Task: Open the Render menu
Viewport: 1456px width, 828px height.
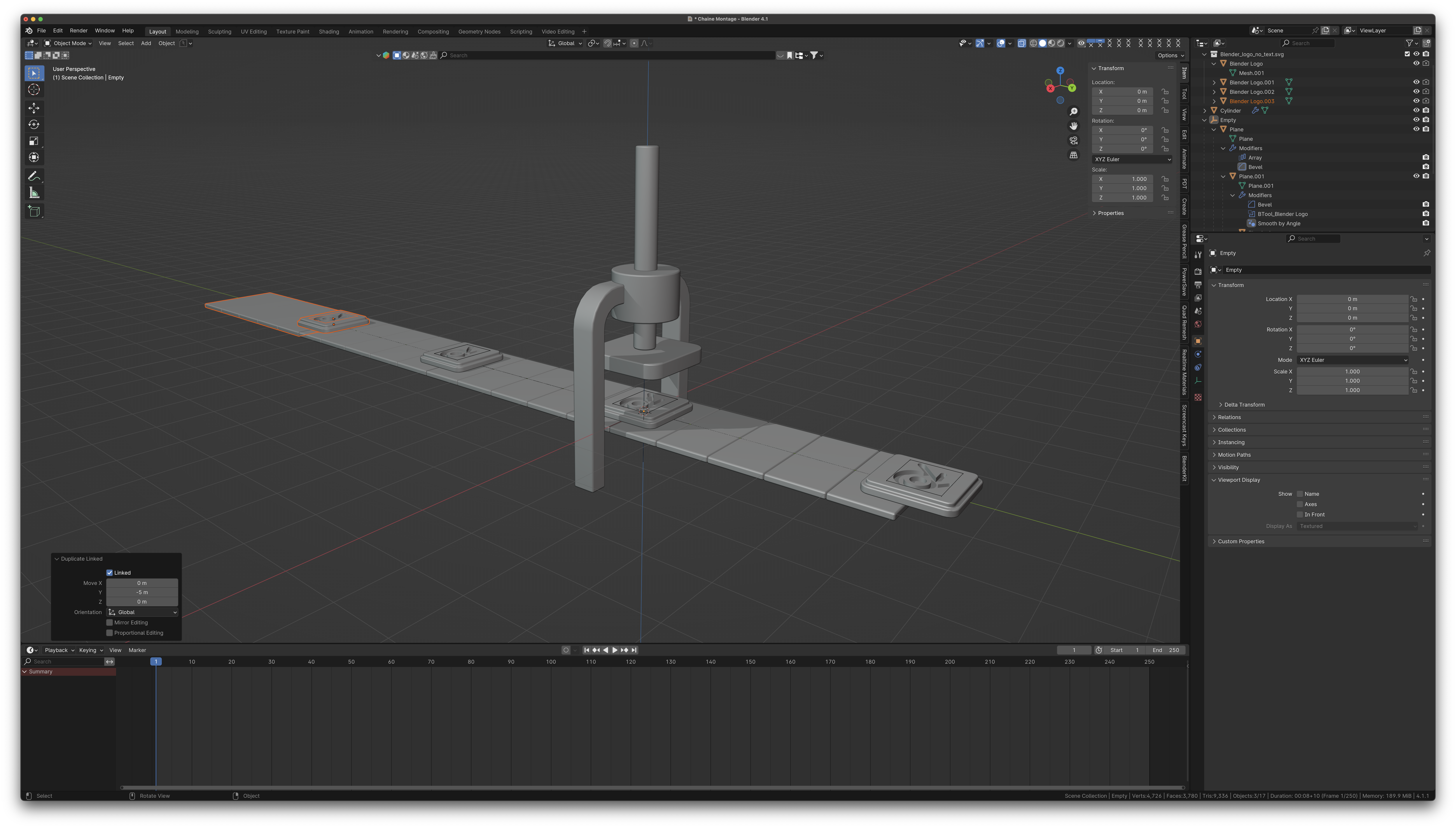Action: coord(78,31)
